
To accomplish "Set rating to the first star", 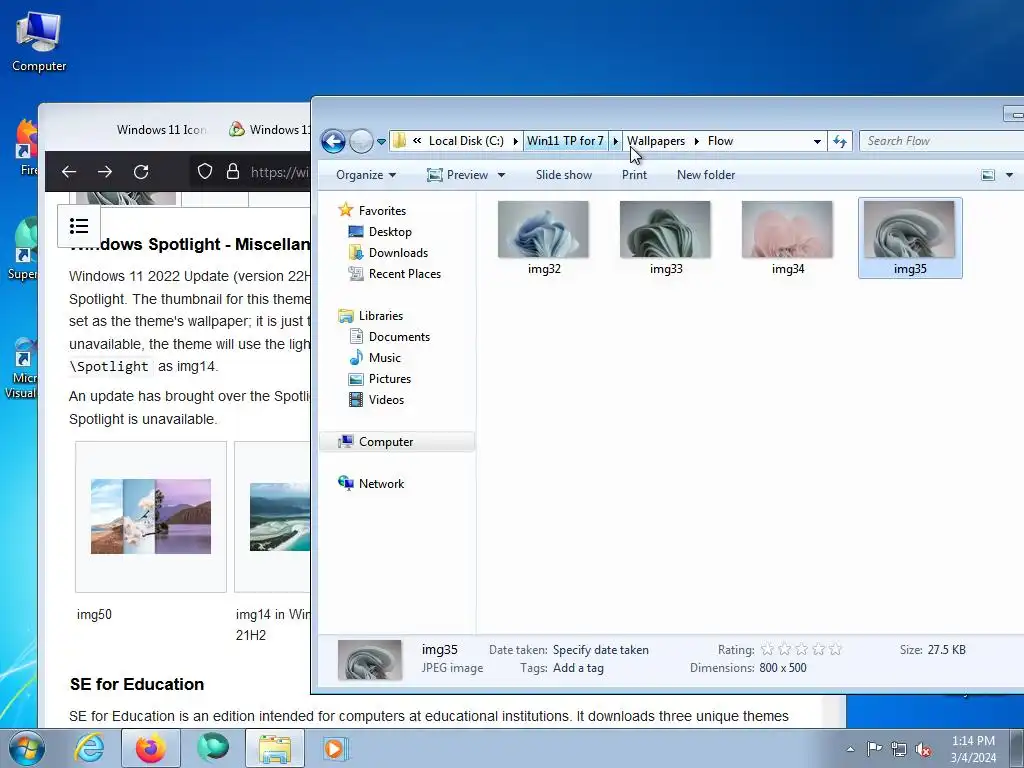I will click(767, 649).
